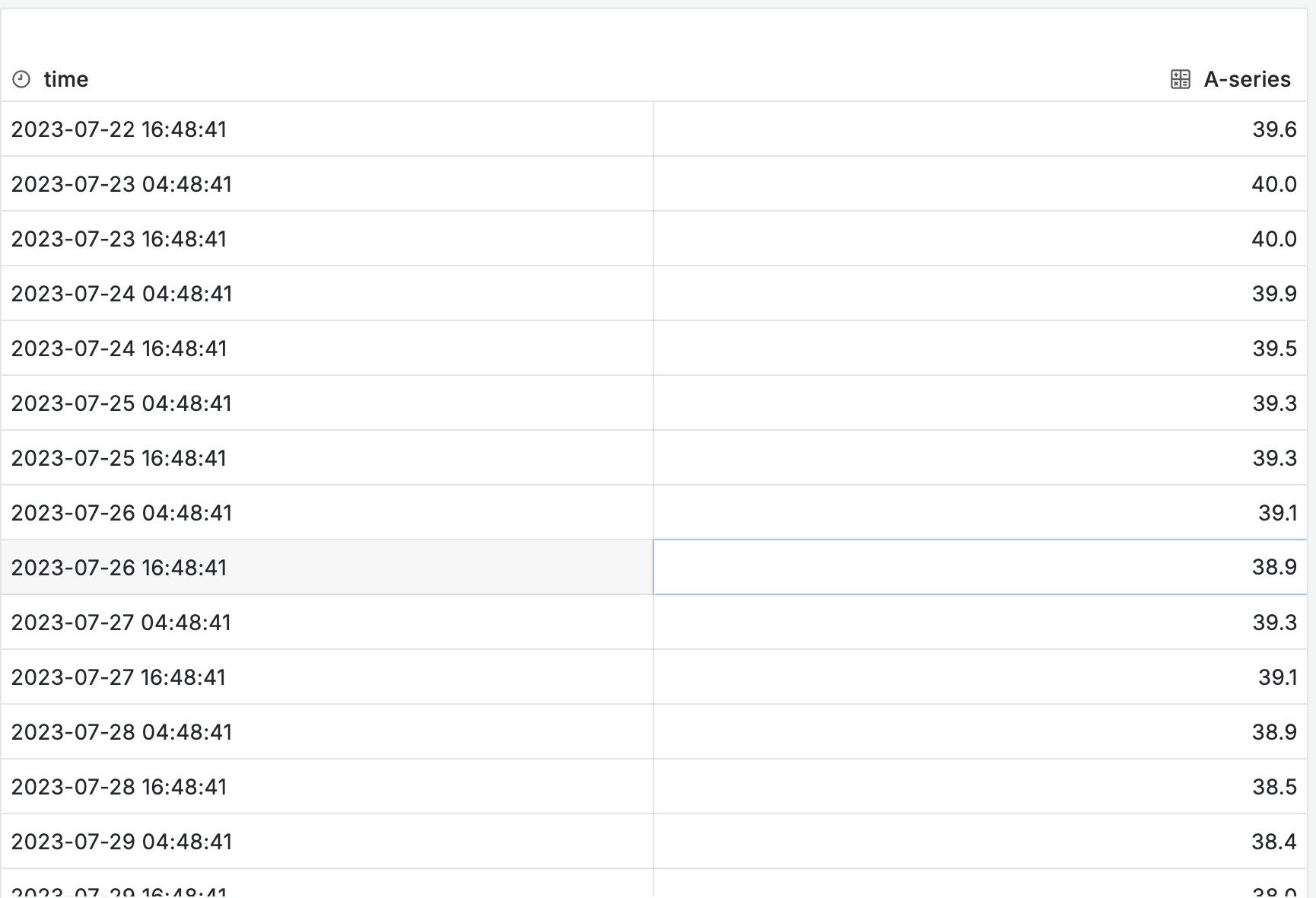The width and height of the screenshot is (1316, 898).
Task: Select the 38.9 value in highlighted cell
Action: coord(1274,568)
